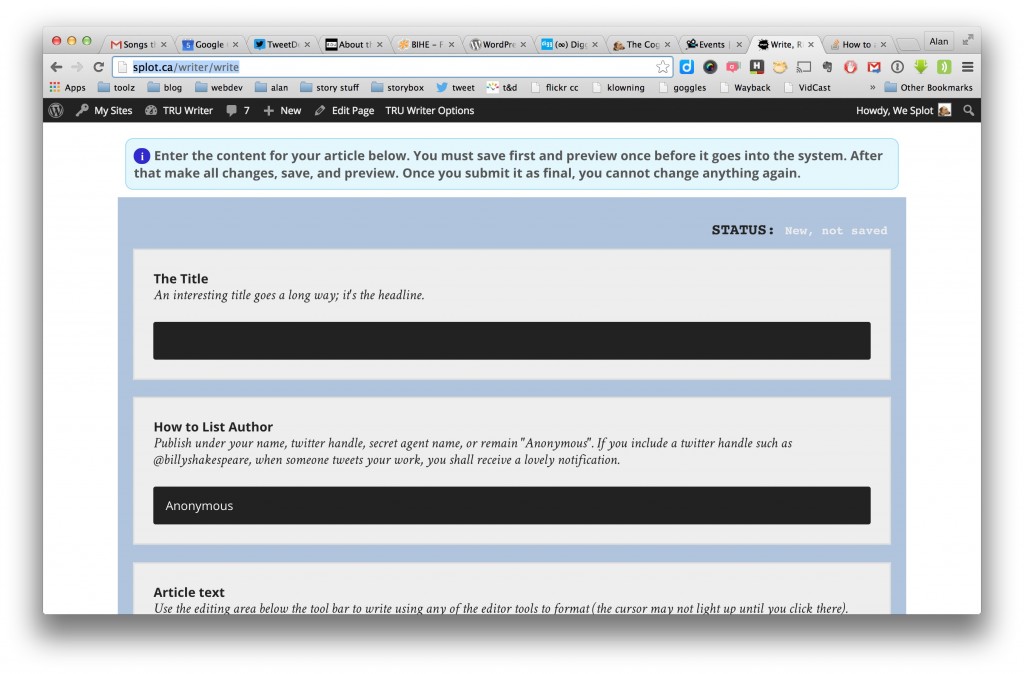Click into The Title text field
Viewport: 1024px width, 674px height.
click(x=512, y=340)
